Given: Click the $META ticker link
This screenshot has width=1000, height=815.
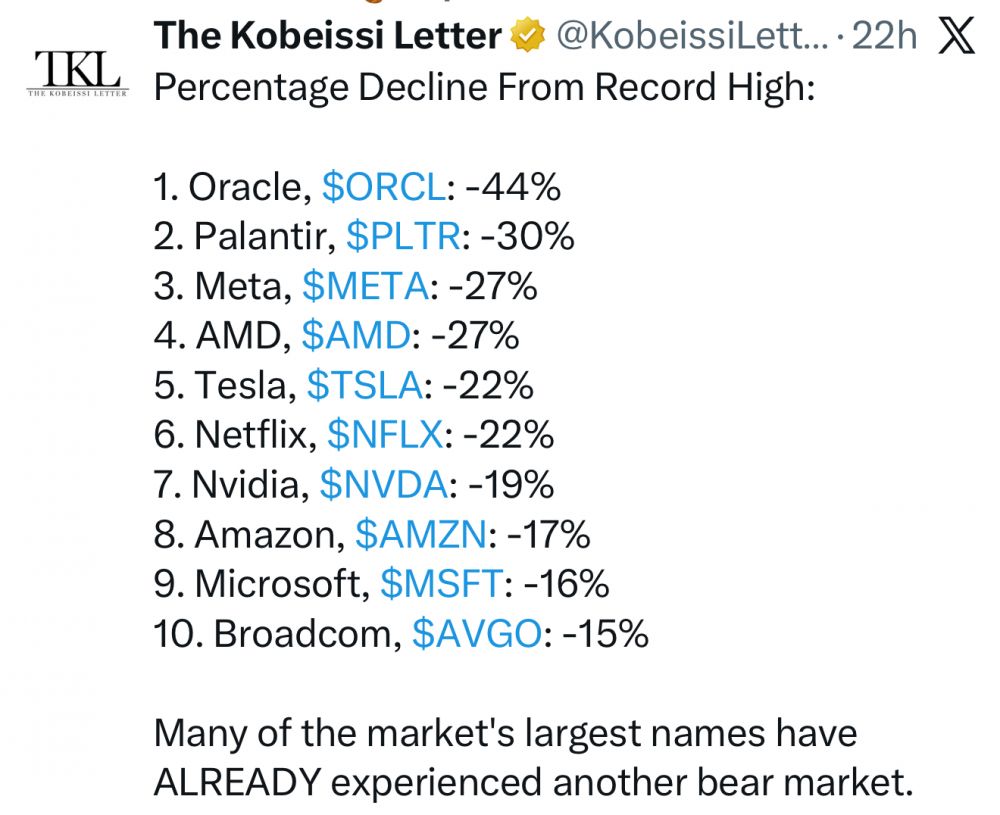Looking at the screenshot, I should pyautogui.click(x=365, y=287).
